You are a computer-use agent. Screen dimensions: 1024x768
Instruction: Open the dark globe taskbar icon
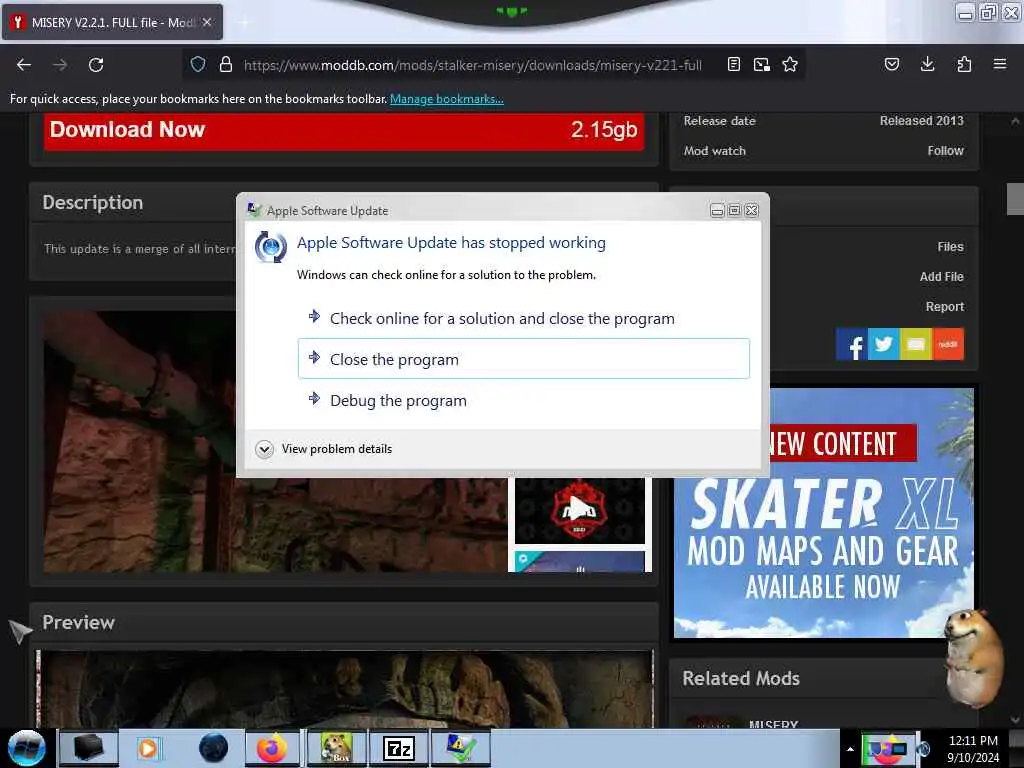point(214,748)
